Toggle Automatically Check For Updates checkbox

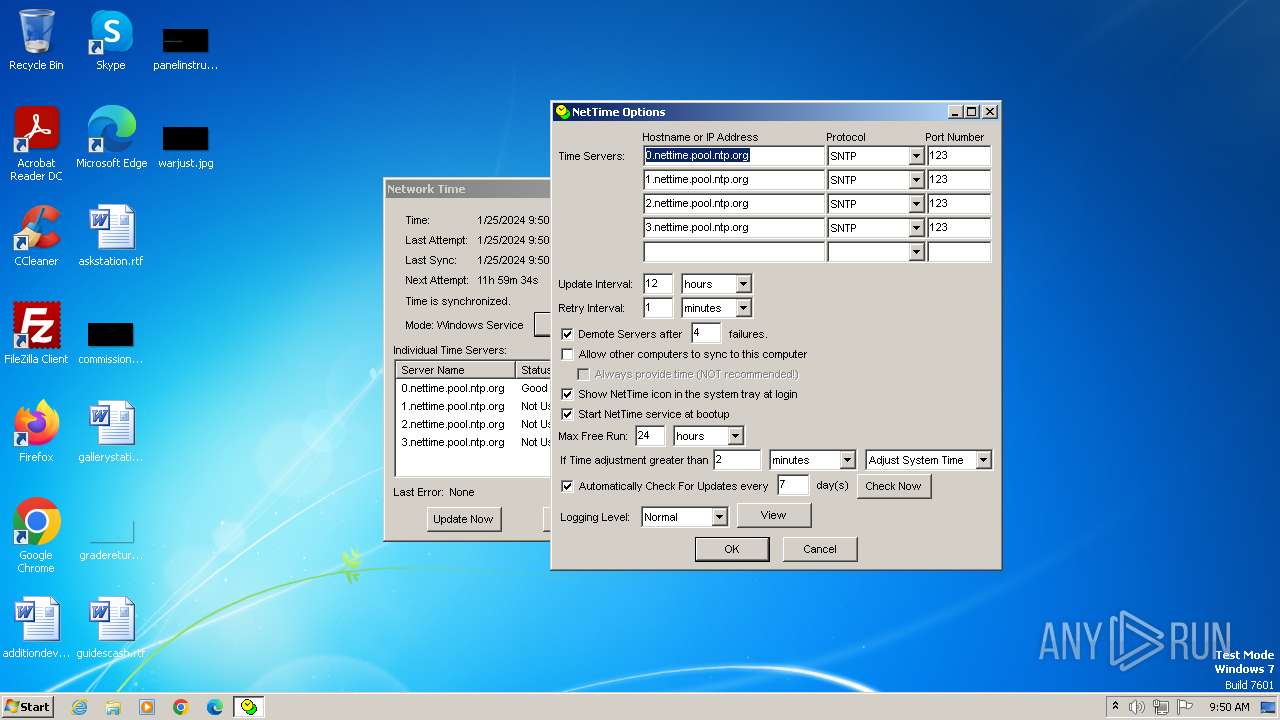tap(568, 486)
